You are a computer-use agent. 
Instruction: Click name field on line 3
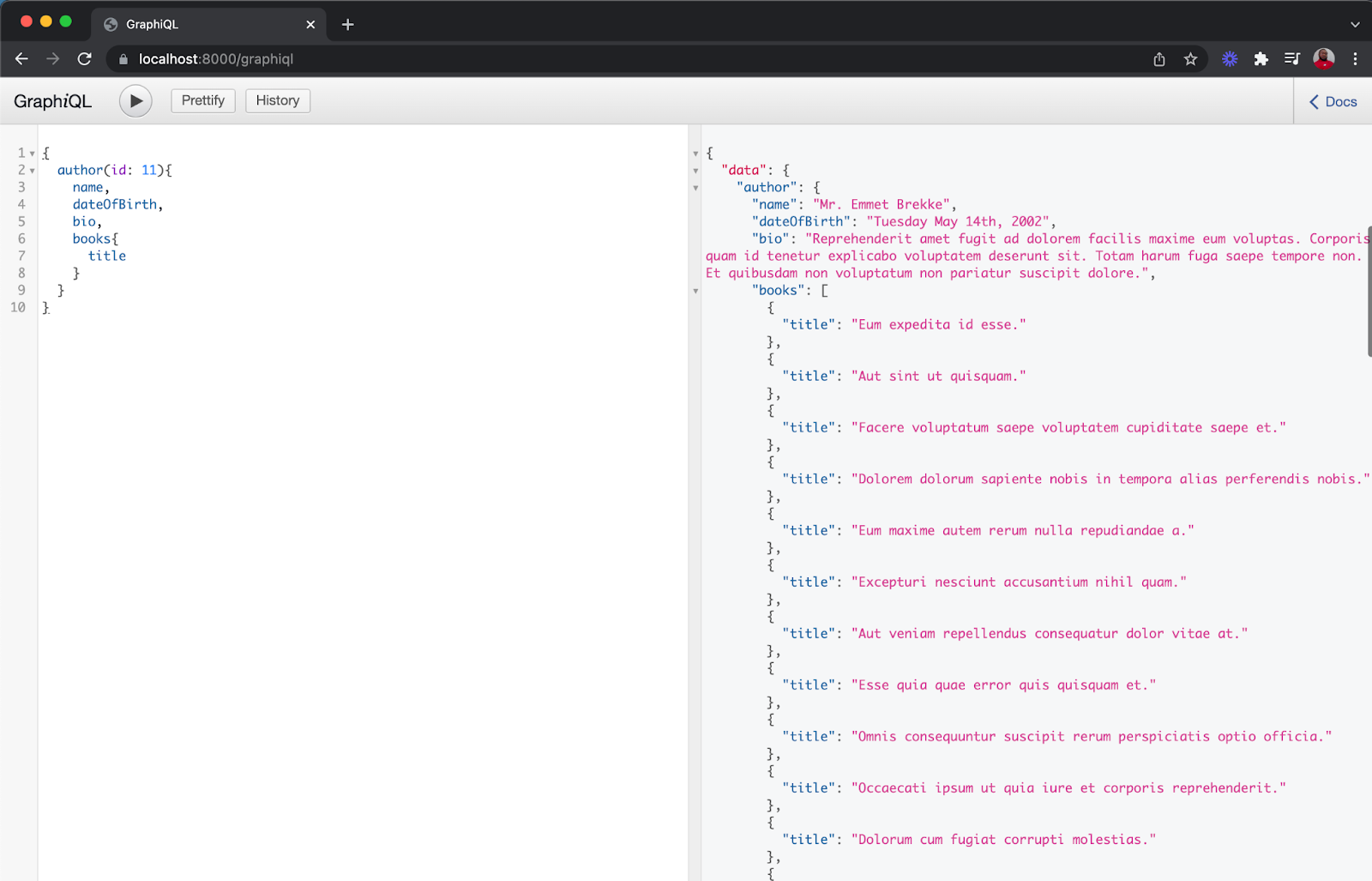click(x=88, y=187)
